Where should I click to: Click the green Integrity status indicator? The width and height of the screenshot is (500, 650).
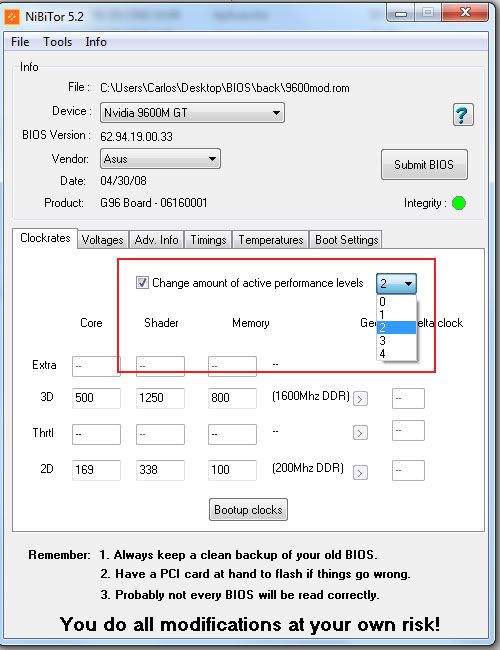tap(459, 203)
